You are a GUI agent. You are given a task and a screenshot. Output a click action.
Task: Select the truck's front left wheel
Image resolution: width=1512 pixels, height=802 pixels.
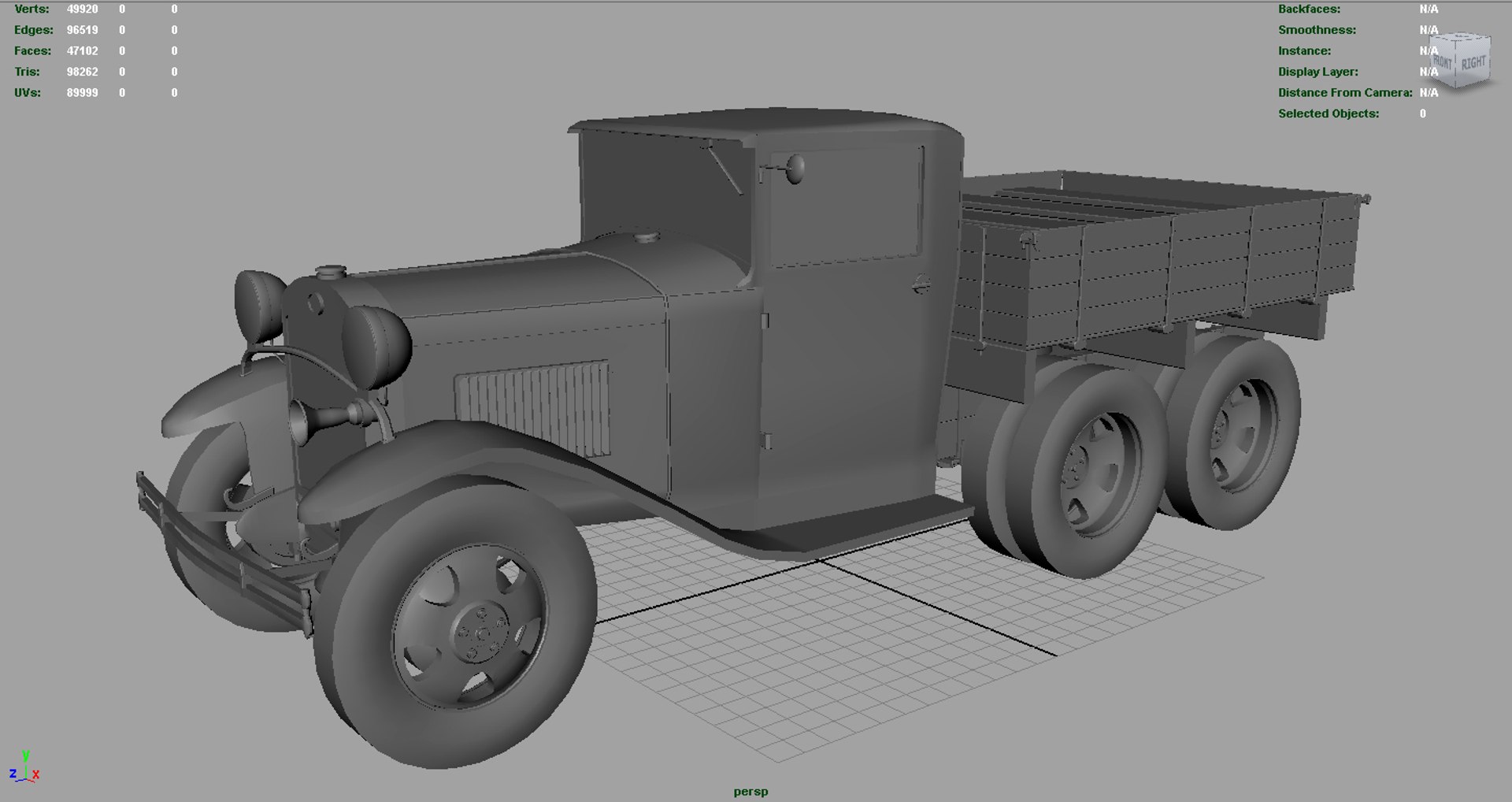454,621
